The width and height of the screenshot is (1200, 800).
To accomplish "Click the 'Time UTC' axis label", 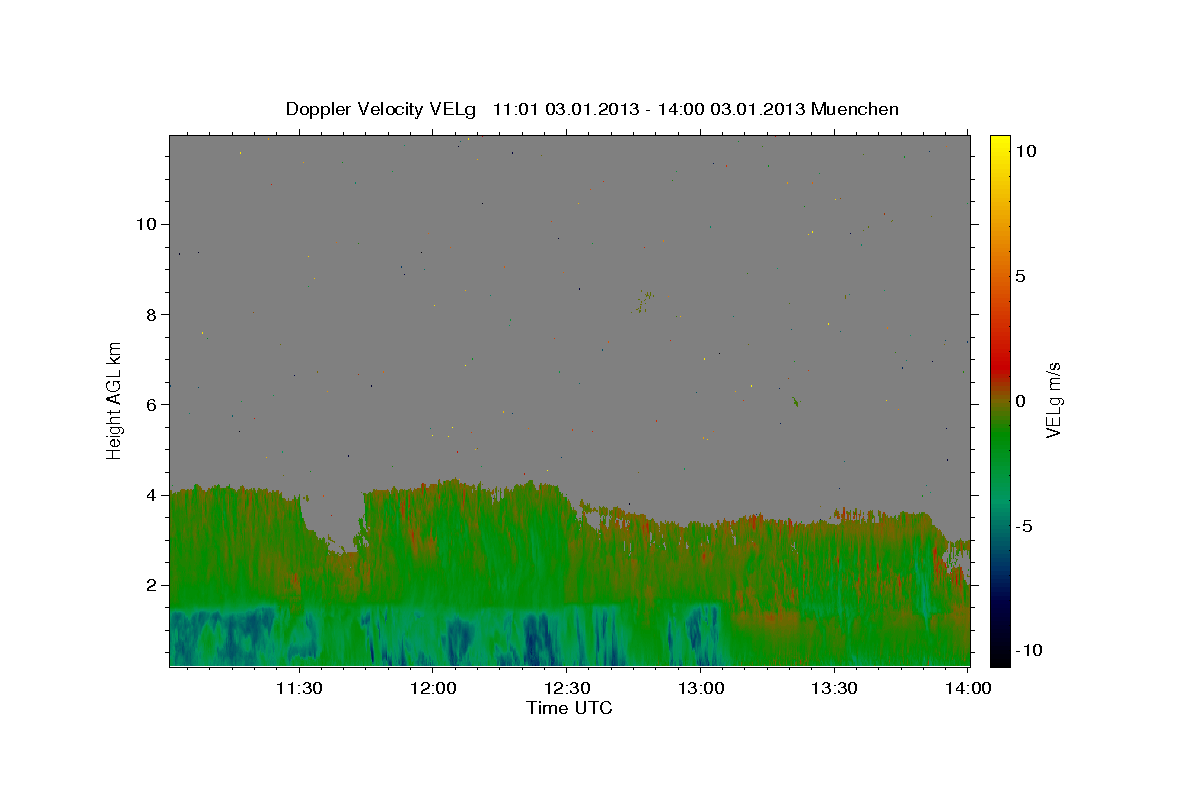I will [569, 708].
